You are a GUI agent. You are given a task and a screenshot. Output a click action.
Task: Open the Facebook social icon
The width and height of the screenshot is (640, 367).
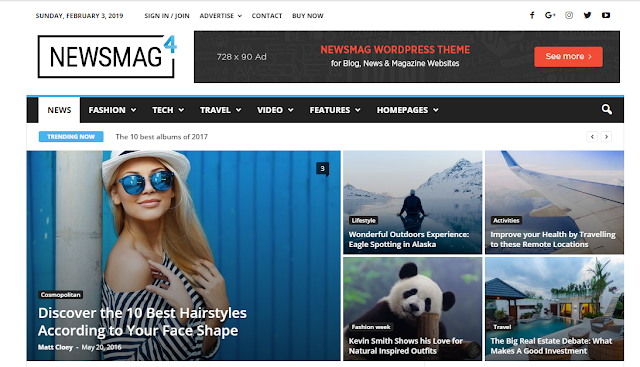[x=532, y=16]
